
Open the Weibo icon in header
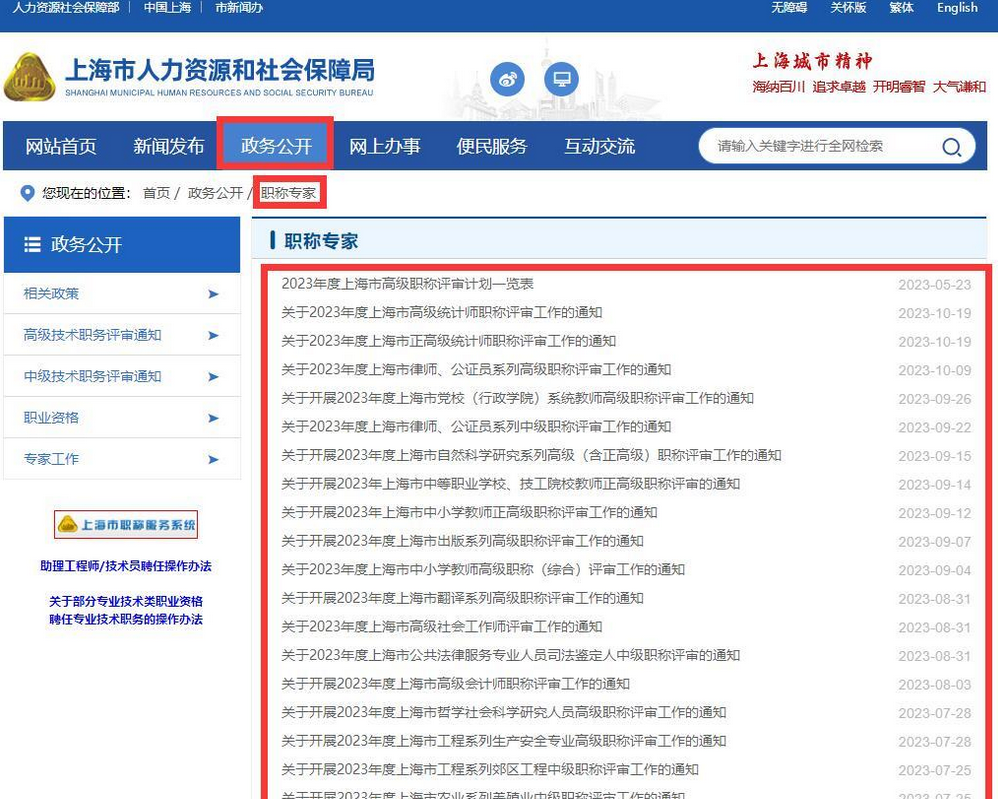[x=507, y=80]
